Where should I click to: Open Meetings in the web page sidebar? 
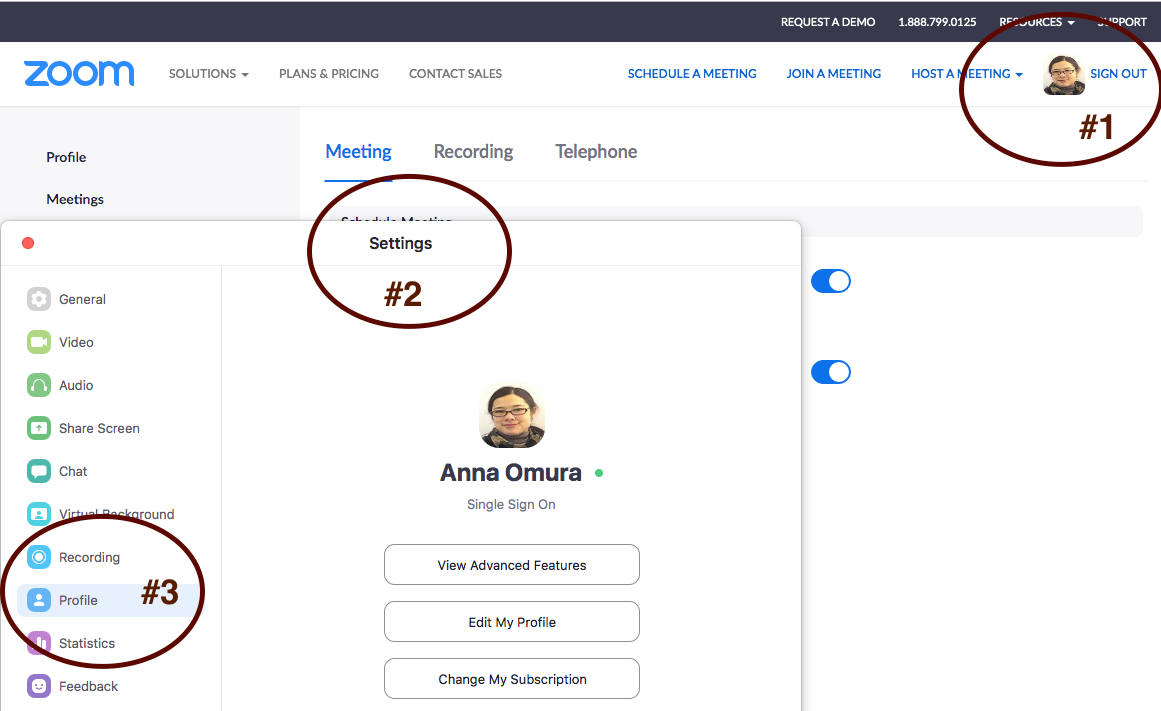pyautogui.click(x=75, y=199)
